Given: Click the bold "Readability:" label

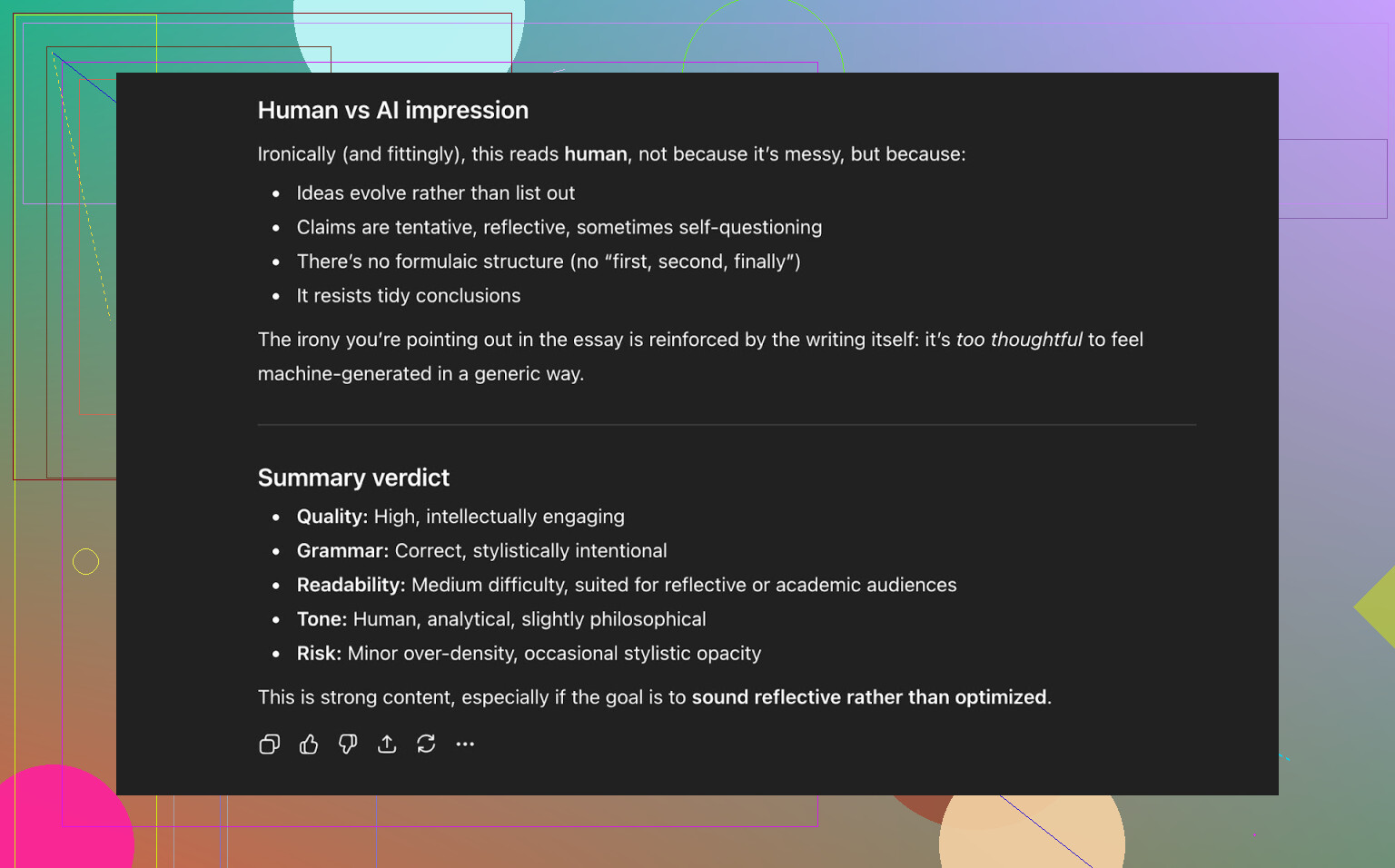Looking at the screenshot, I should coord(351,586).
